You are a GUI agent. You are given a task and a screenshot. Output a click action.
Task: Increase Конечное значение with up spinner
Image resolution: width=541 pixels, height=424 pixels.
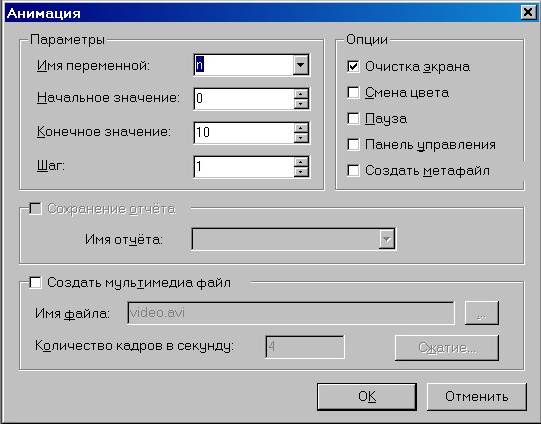click(x=301, y=128)
